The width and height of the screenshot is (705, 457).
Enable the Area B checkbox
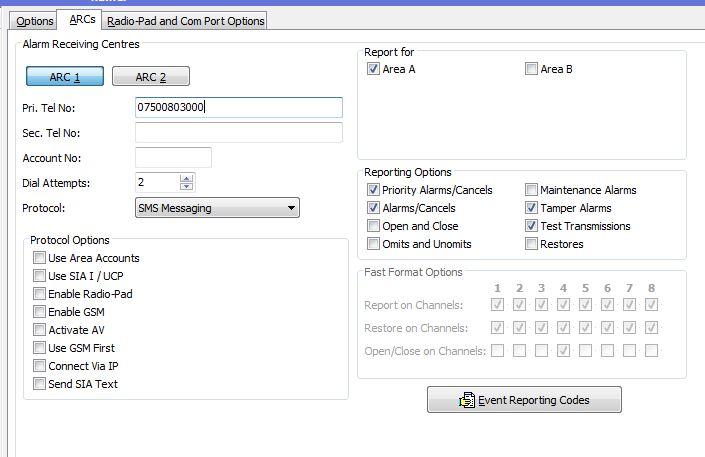(x=532, y=70)
